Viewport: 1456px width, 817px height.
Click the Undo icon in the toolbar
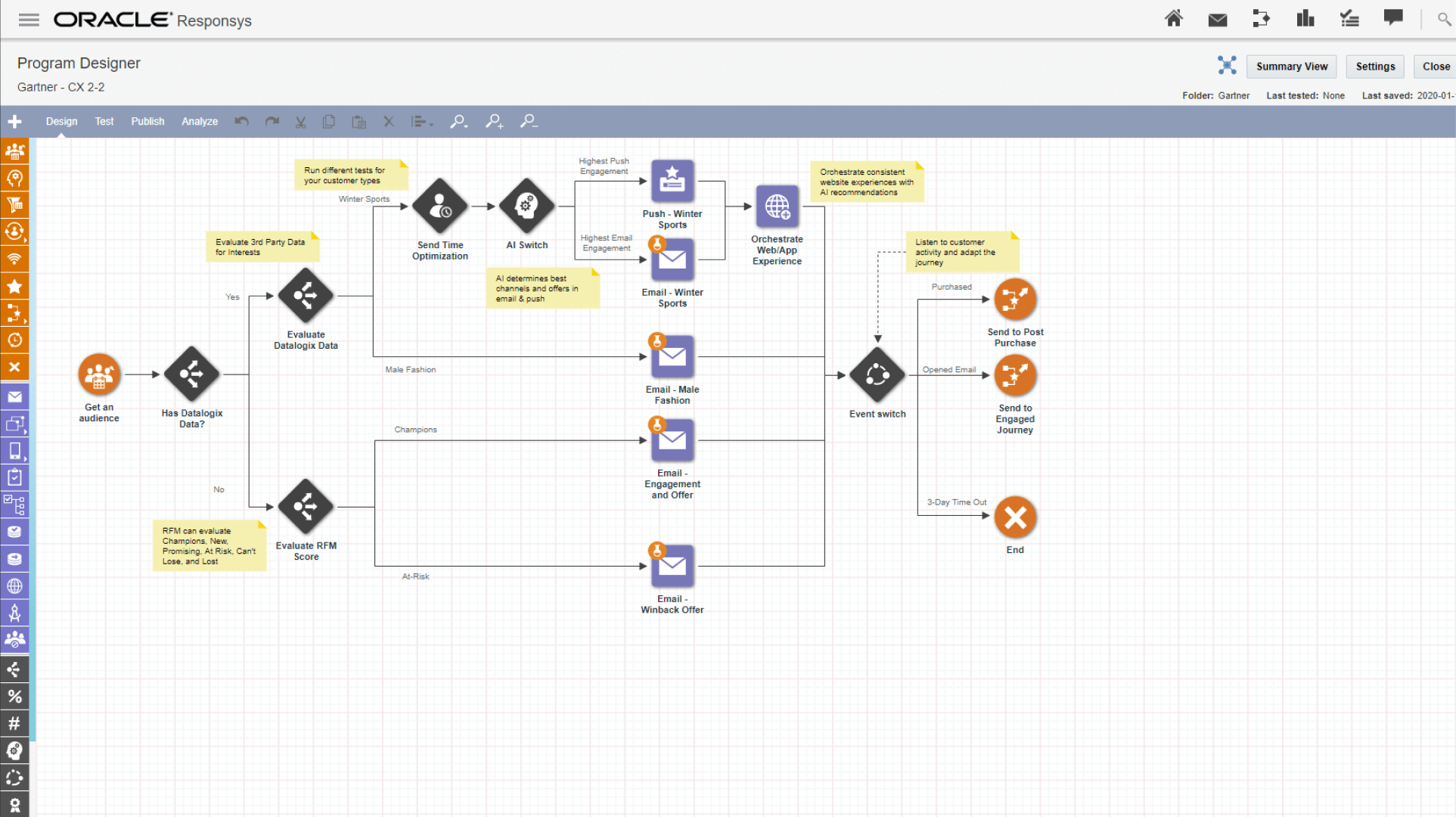tap(241, 121)
